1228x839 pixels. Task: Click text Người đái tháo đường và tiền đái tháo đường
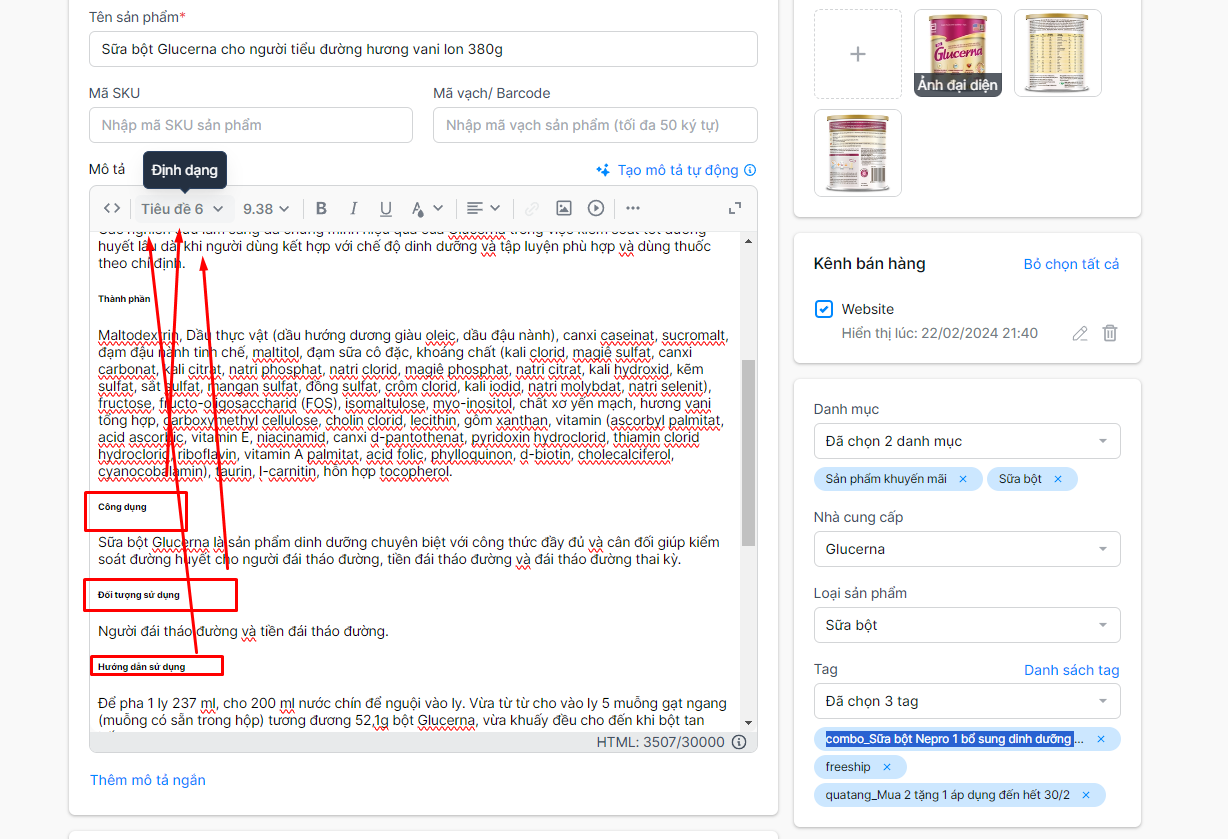click(243, 631)
